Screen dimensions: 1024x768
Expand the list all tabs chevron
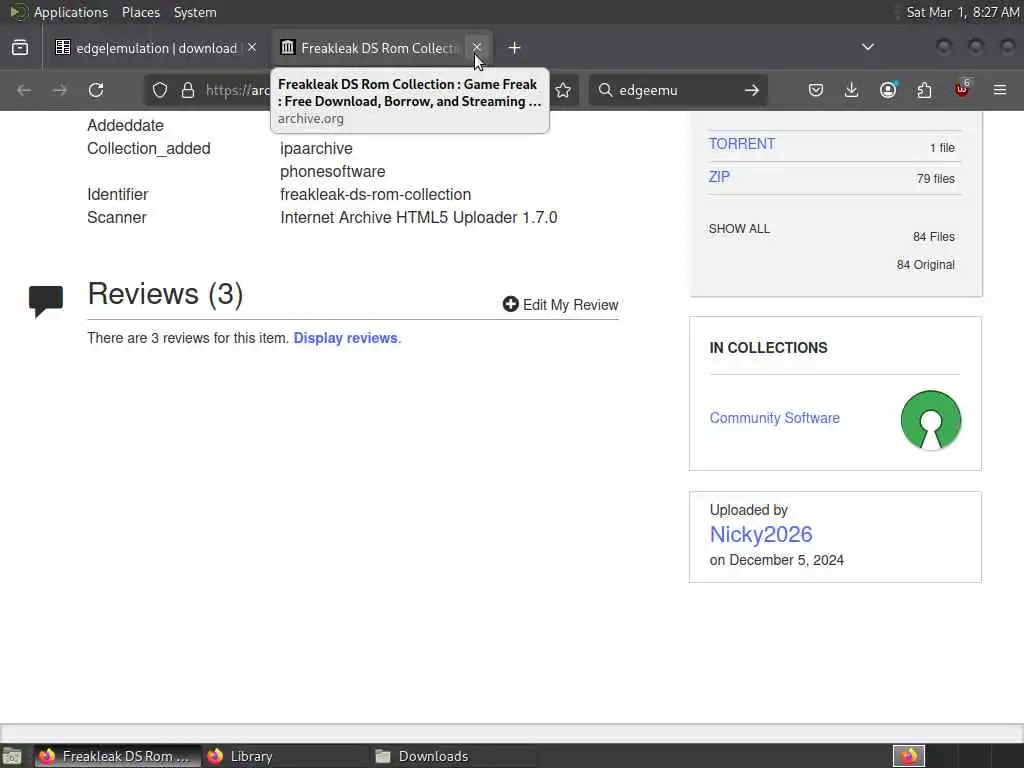point(867,47)
